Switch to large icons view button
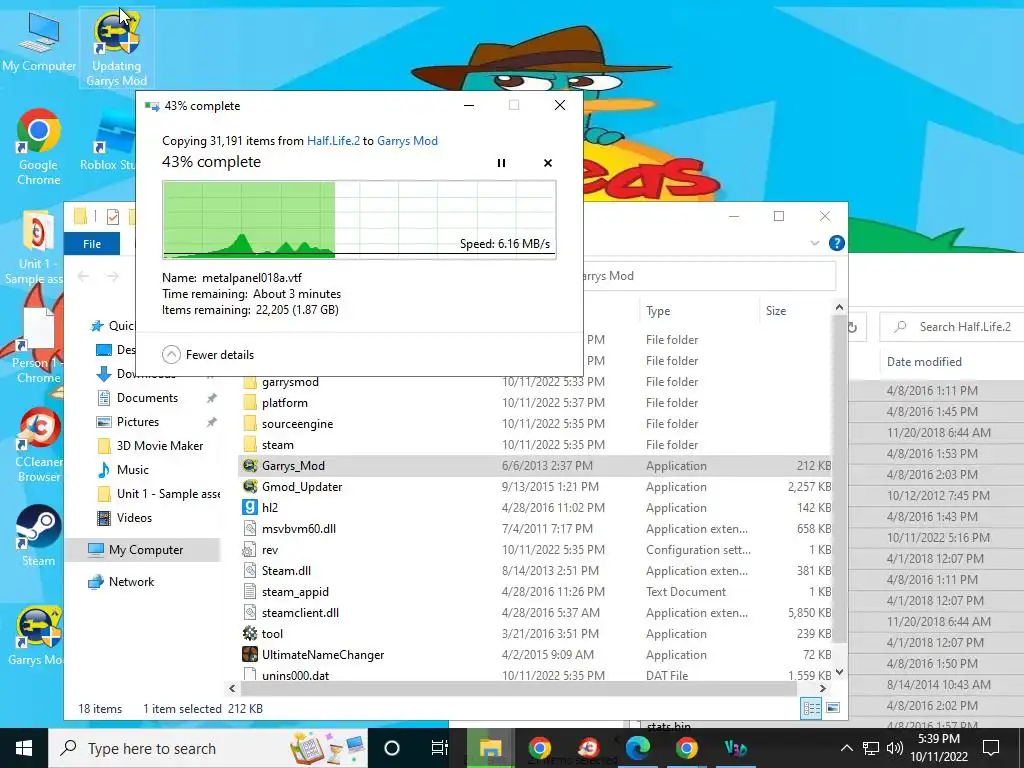The image size is (1024, 768). click(x=833, y=708)
